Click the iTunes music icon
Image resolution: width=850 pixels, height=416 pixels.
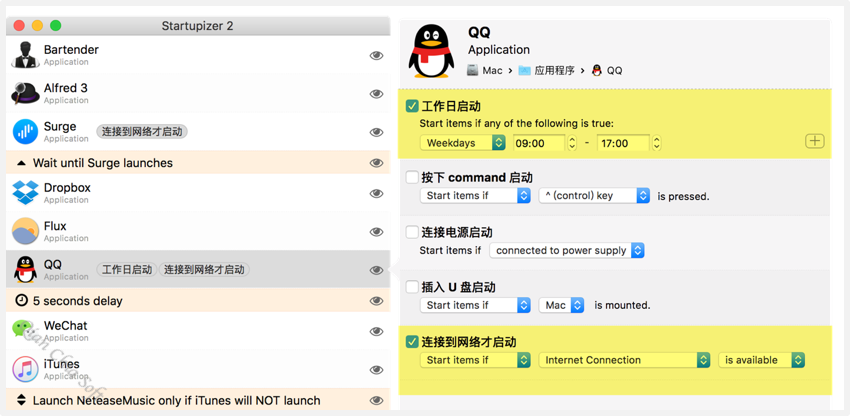coord(25,369)
